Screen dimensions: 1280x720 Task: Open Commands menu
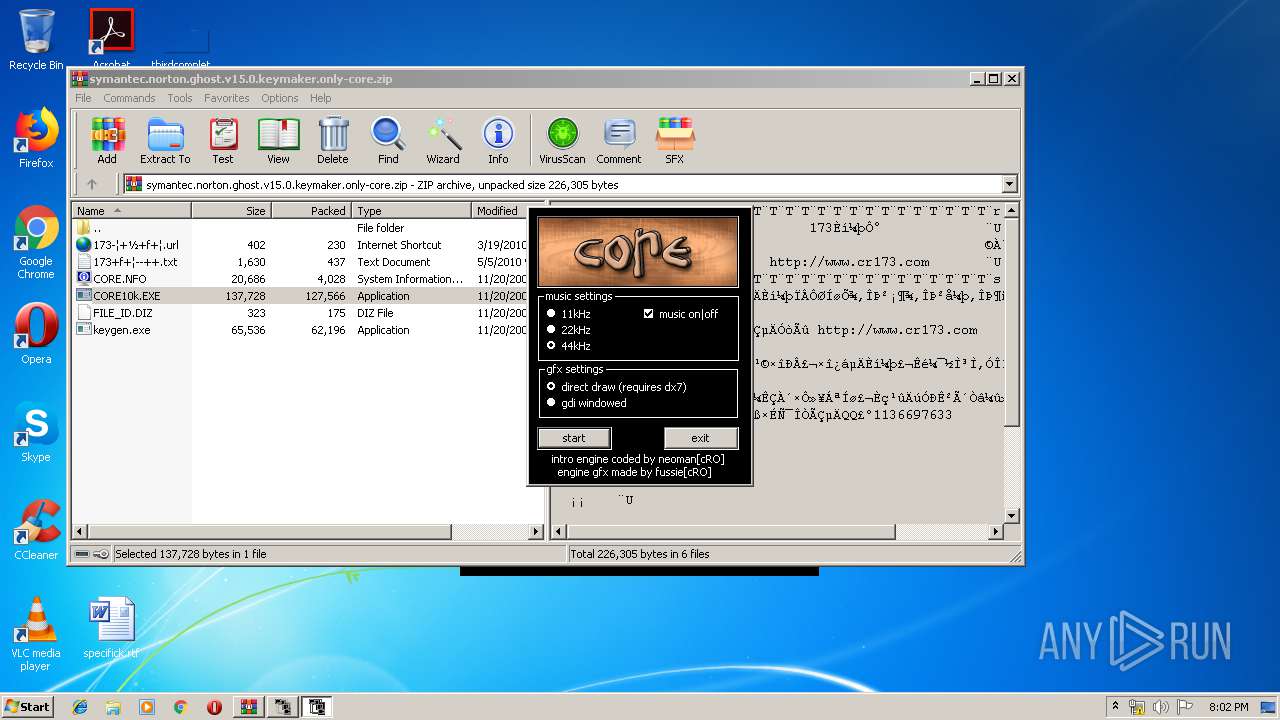(129, 98)
